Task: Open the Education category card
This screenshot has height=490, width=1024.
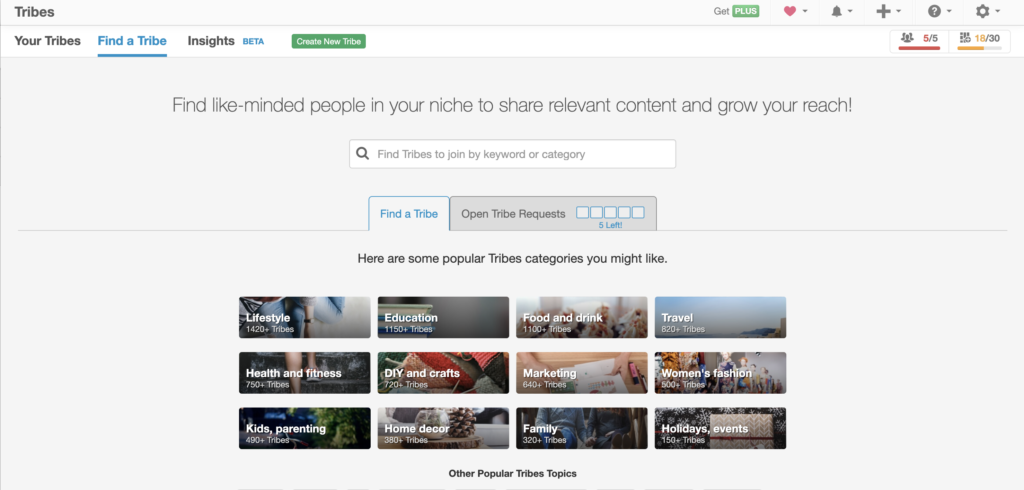Action: [x=443, y=318]
